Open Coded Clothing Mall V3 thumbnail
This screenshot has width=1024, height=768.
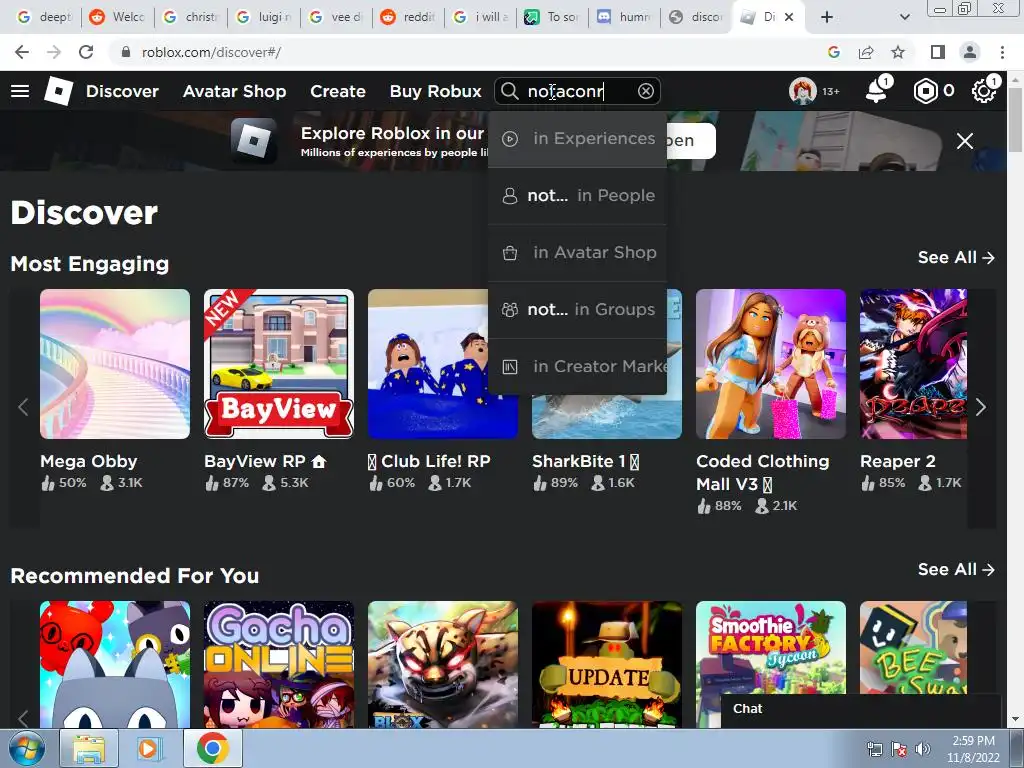point(771,364)
